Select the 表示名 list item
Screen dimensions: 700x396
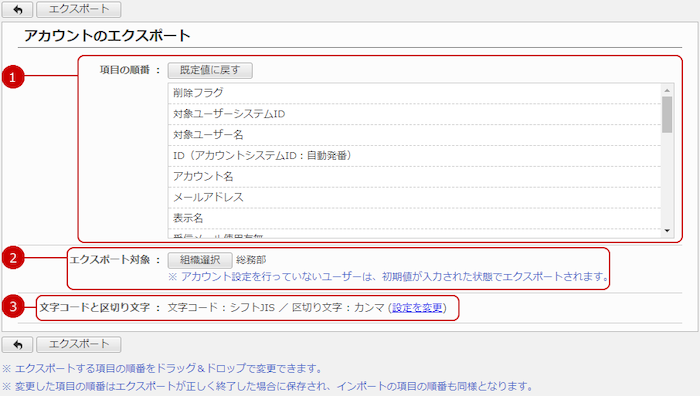point(414,218)
